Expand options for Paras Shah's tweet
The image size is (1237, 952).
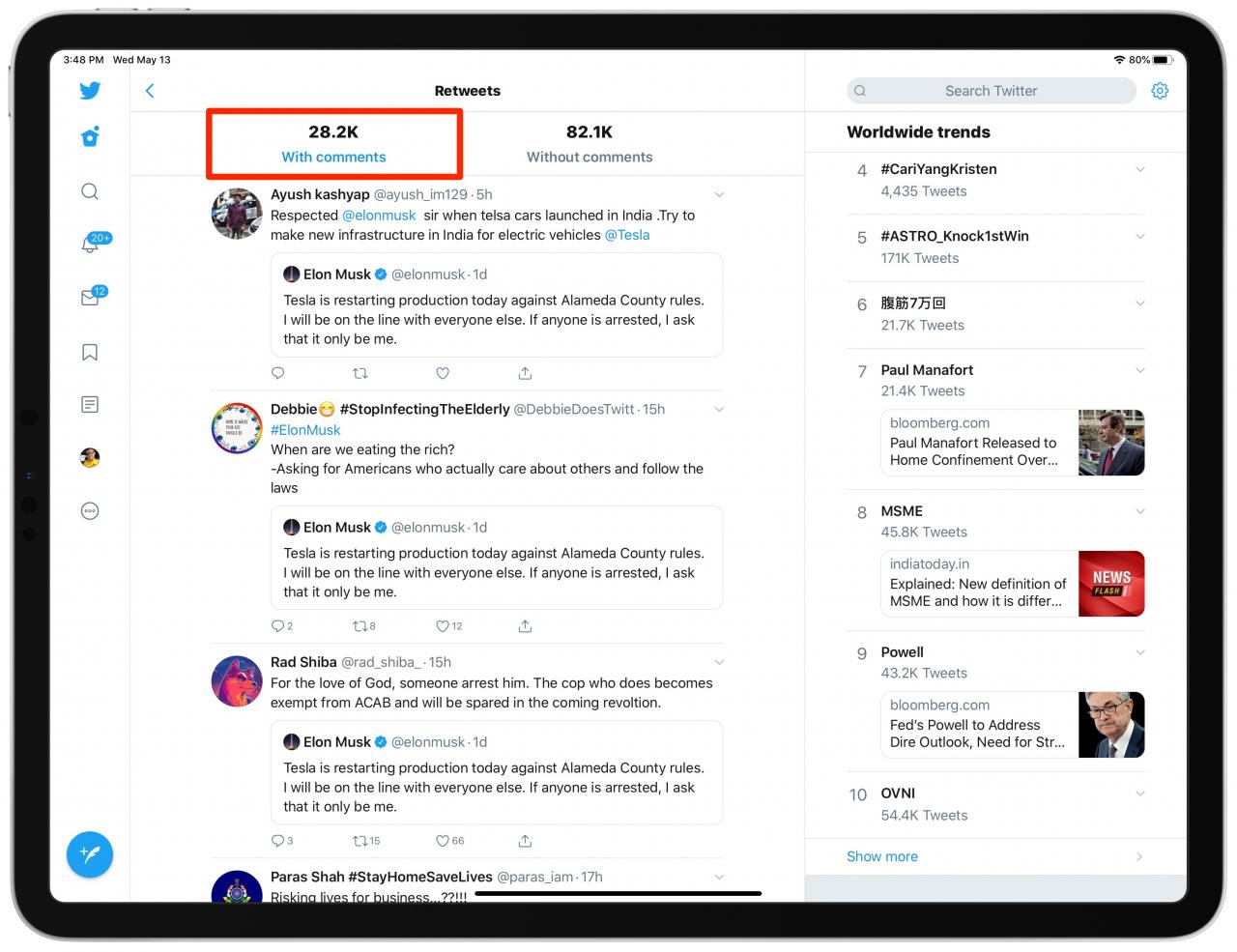[x=719, y=878]
